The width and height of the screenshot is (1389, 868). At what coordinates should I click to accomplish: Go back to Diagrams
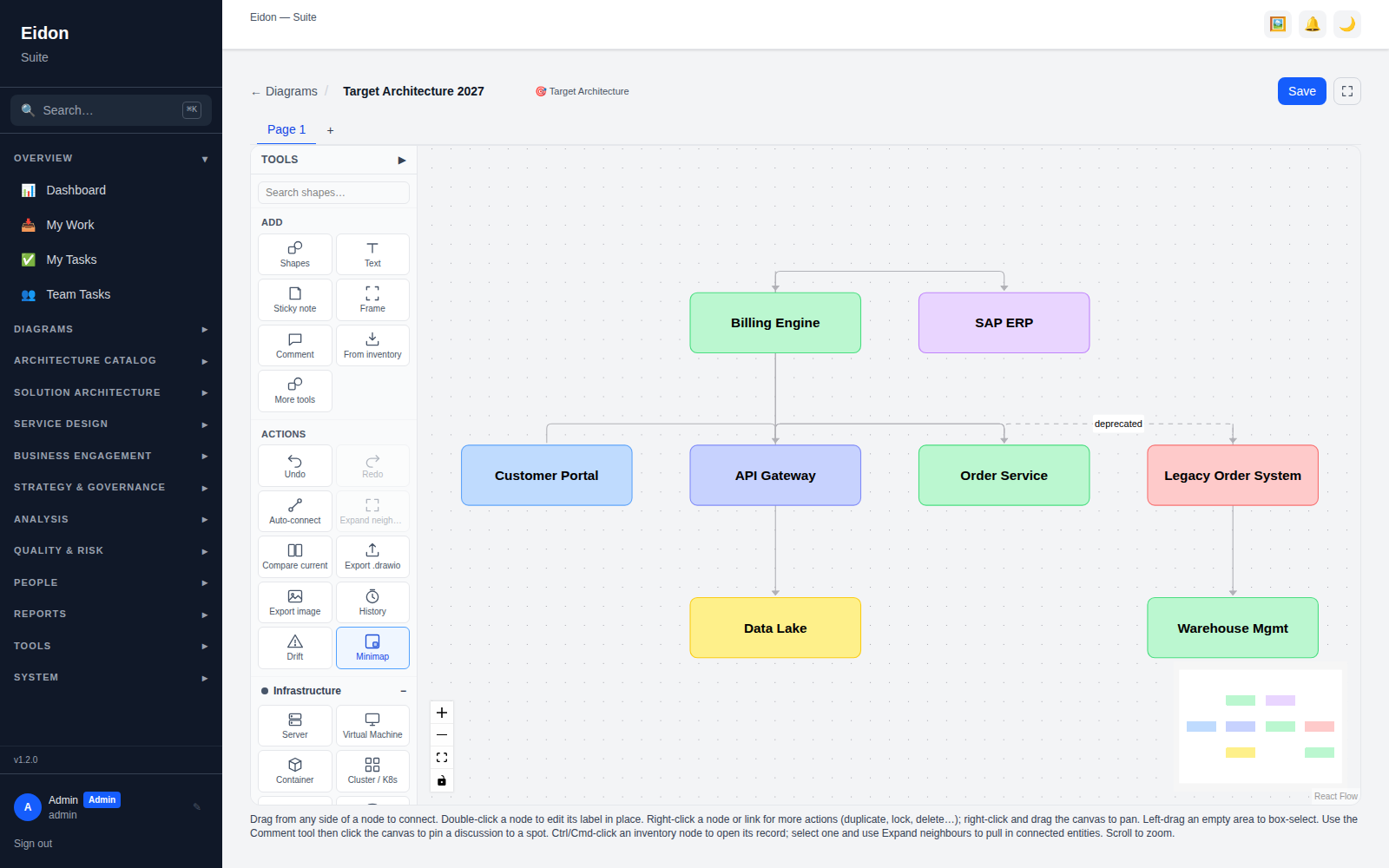click(x=284, y=91)
